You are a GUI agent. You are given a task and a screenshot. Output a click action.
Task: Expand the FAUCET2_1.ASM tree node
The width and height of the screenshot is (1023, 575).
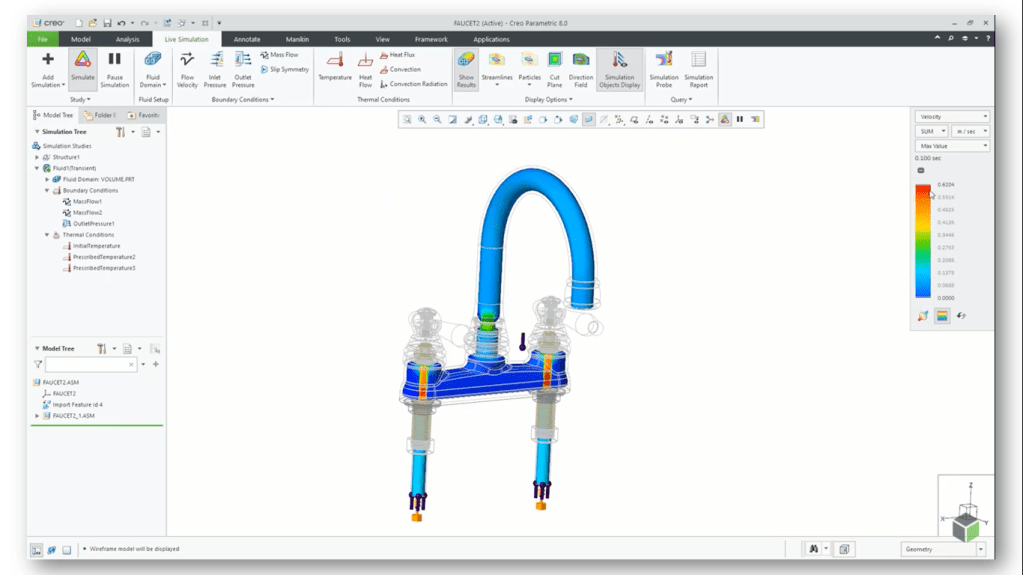[37, 416]
